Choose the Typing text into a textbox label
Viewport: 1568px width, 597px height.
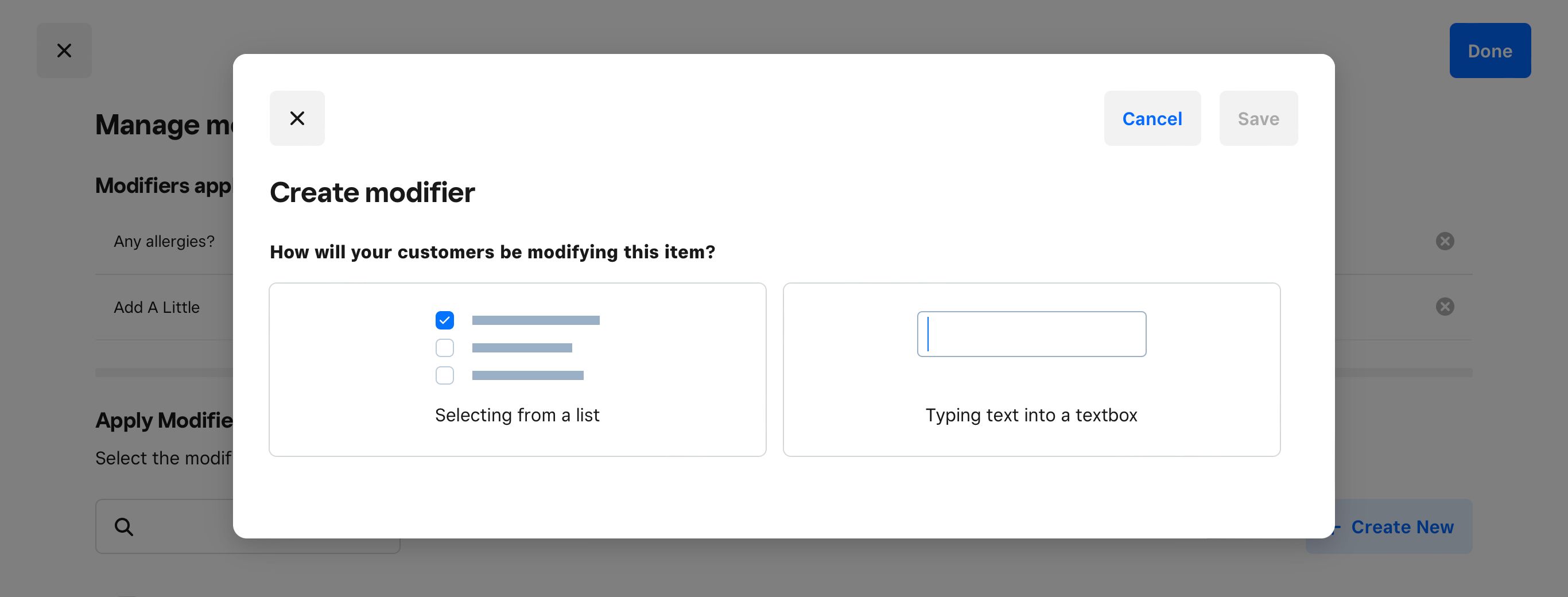(1031, 415)
